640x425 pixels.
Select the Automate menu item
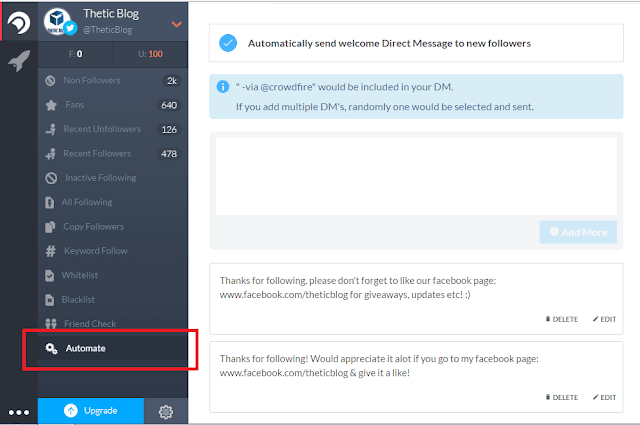[x=113, y=348]
